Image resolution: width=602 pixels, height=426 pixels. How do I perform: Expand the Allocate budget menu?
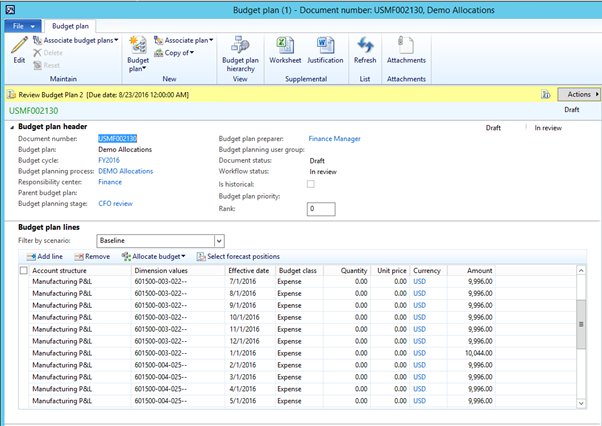point(156,257)
